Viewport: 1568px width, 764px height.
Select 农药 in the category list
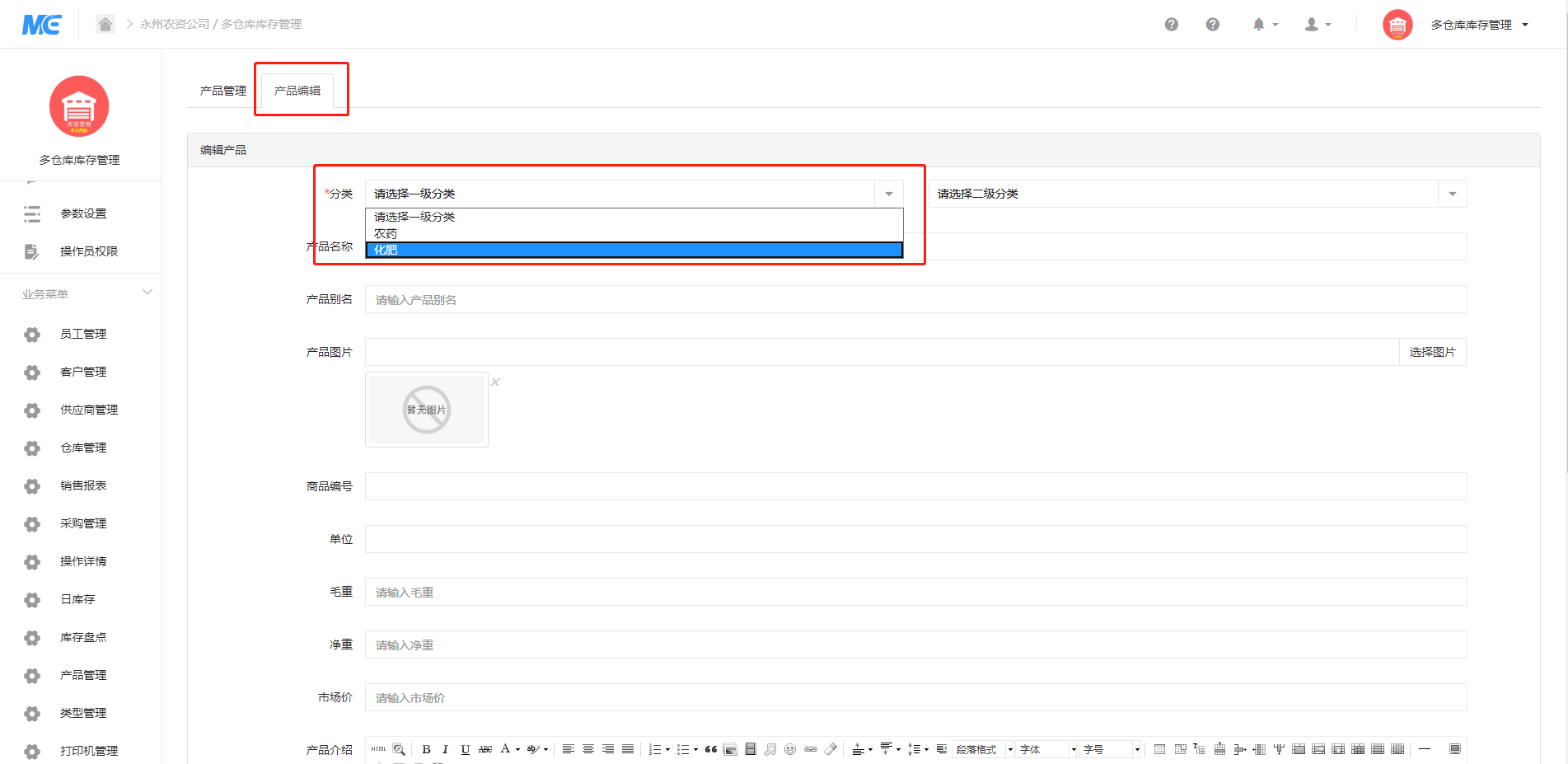coord(634,233)
